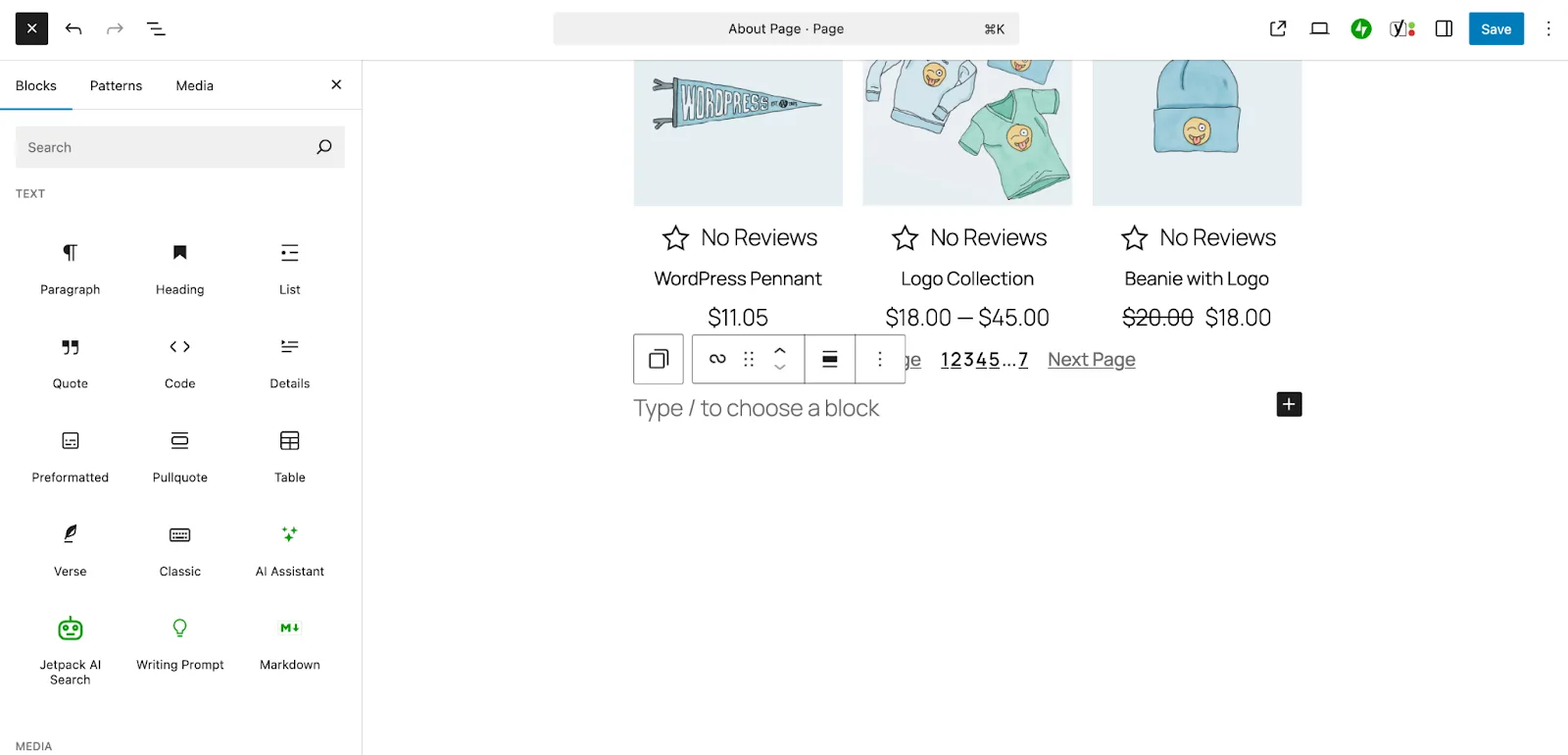Toggle the Settings sidebar
The width and height of the screenshot is (1568, 755).
click(1444, 29)
